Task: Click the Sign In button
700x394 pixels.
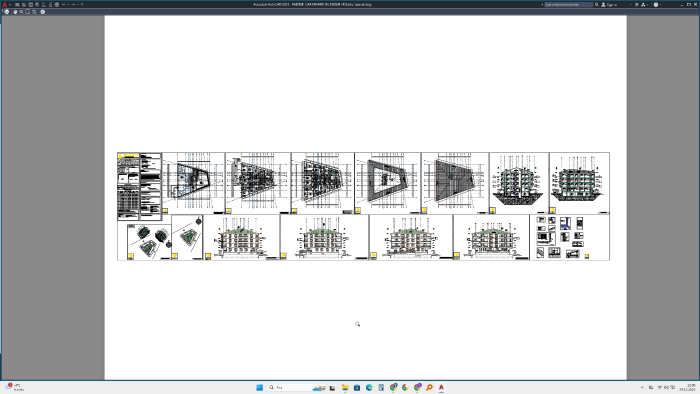Action: 608,4
